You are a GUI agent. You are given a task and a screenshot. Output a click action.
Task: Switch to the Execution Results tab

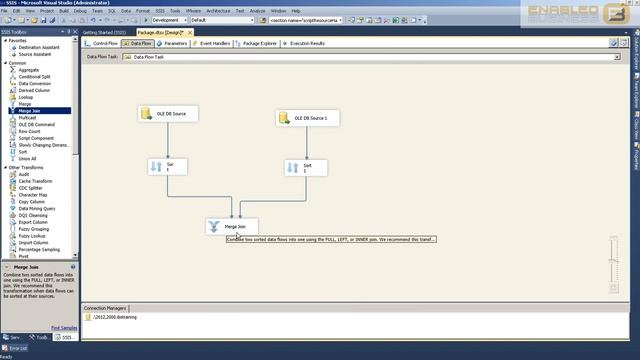[x=303, y=43]
